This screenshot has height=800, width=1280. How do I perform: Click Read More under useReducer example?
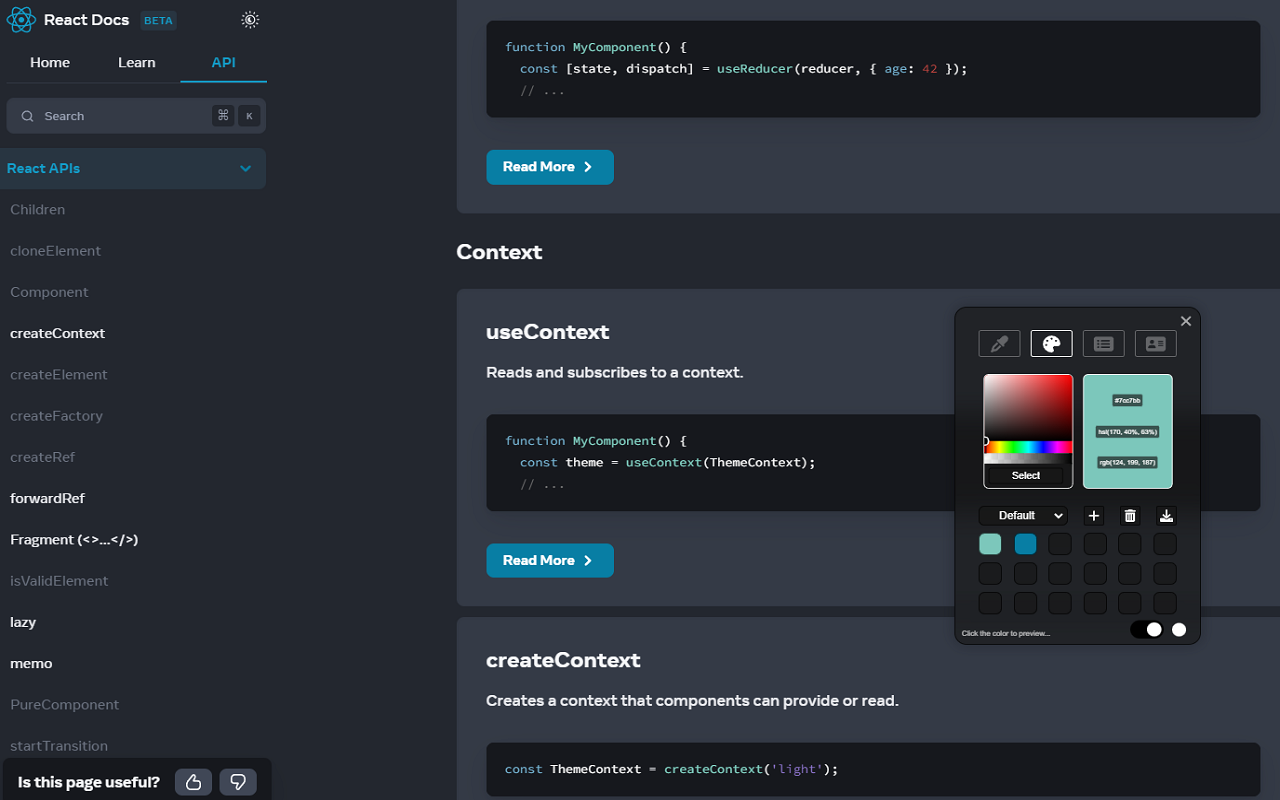coord(550,167)
